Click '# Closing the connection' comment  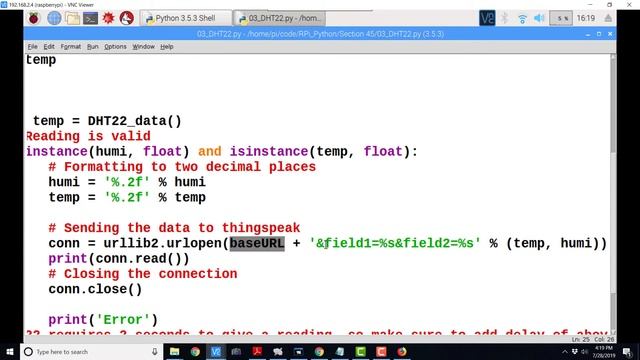(x=142, y=274)
